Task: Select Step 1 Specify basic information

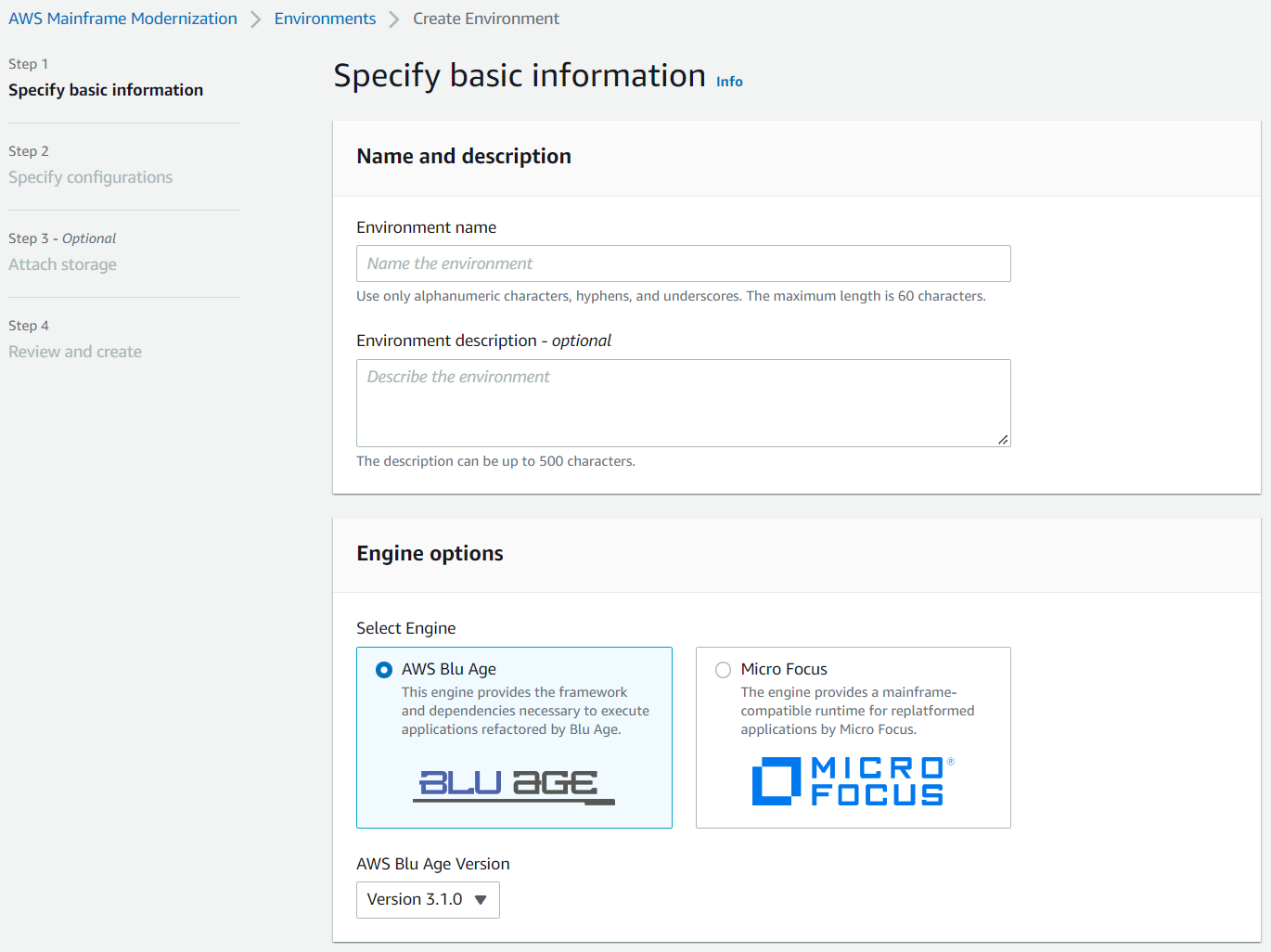Action: (x=106, y=90)
